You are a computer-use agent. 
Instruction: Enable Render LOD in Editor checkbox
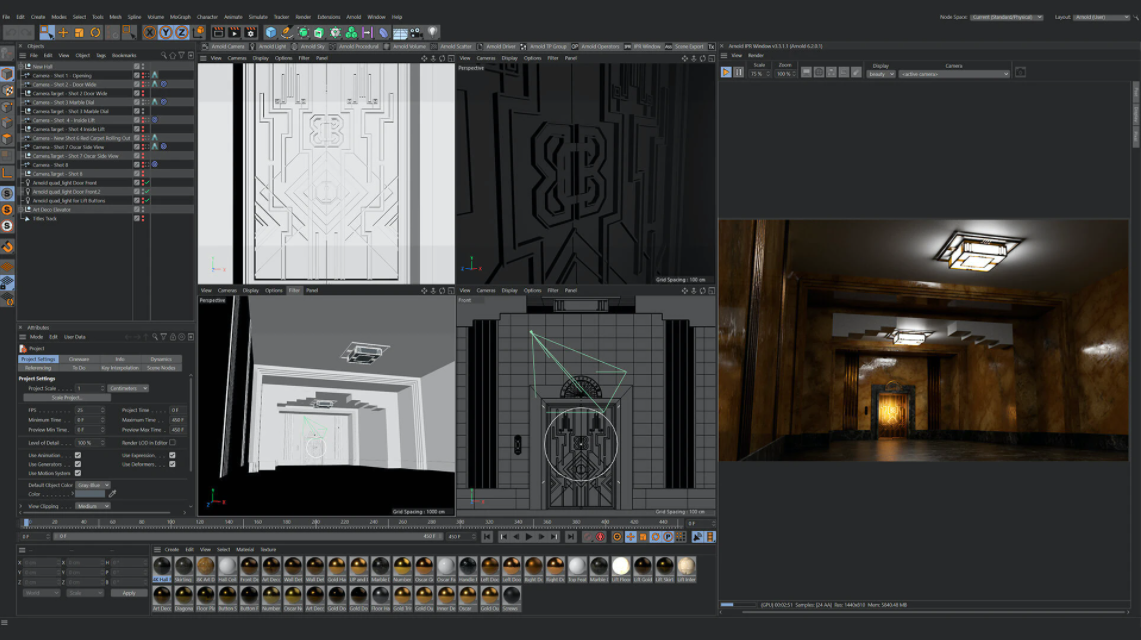pyautogui.click(x=172, y=442)
